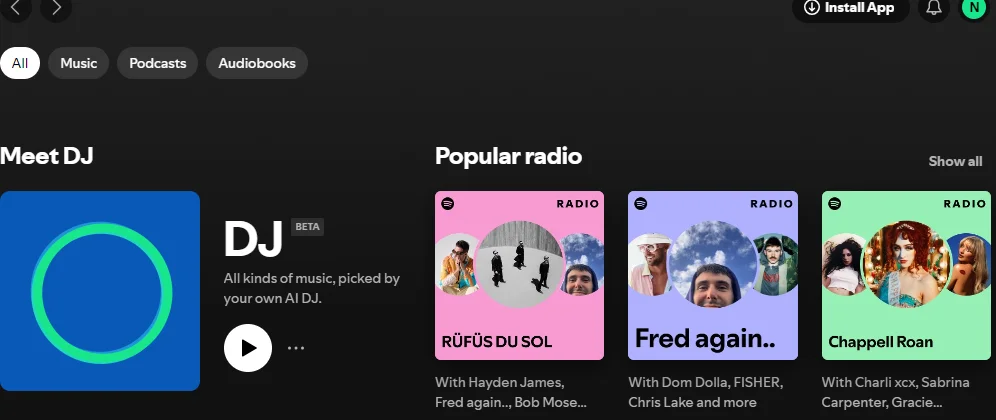Click the Install App button
The width and height of the screenshot is (996, 420).
[851, 8]
